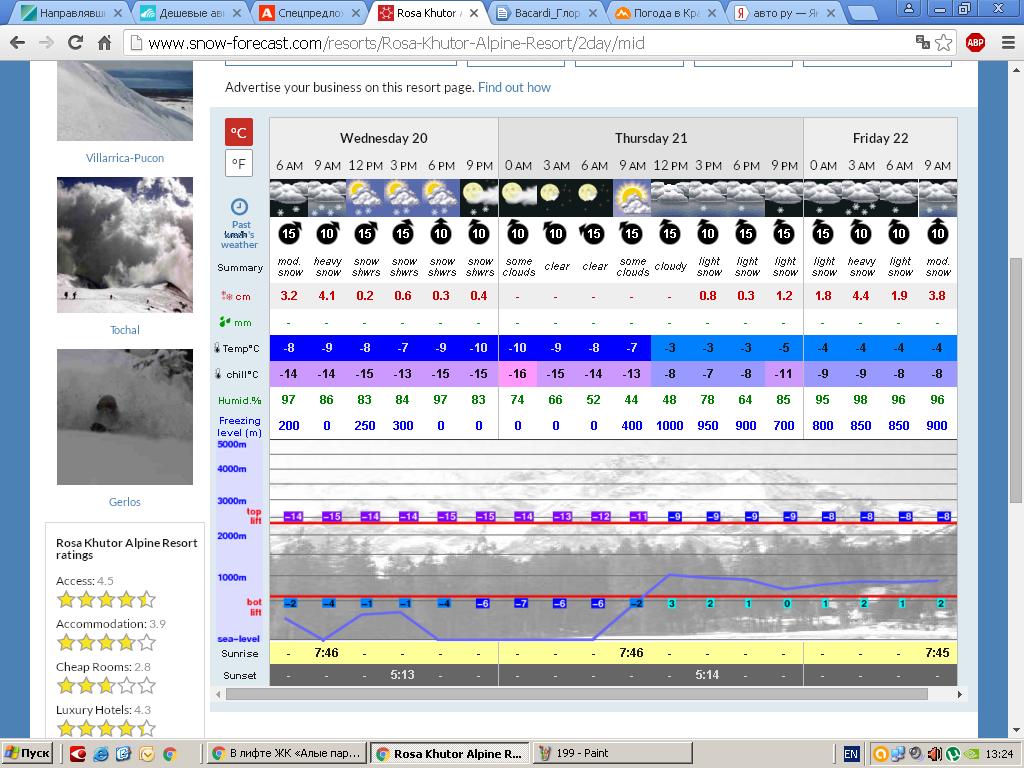Bookmark this page with the star icon
This screenshot has height=768, width=1024.
pos(944,43)
